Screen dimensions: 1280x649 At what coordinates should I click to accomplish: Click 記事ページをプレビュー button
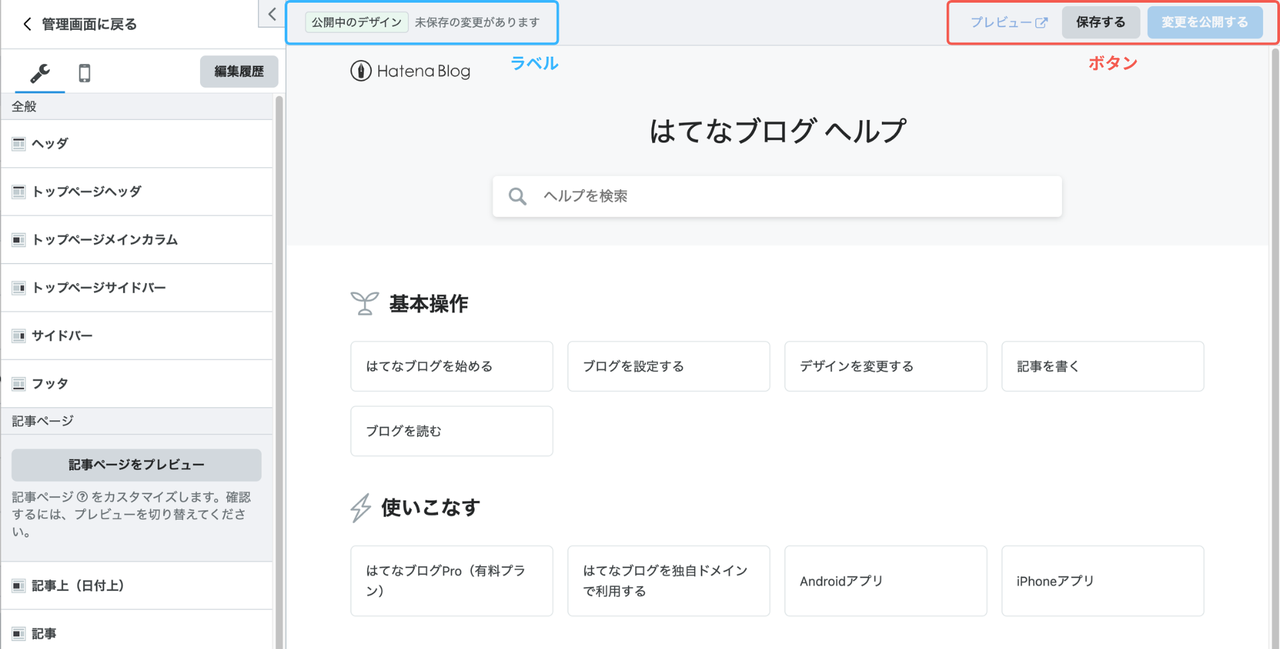coord(137,465)
